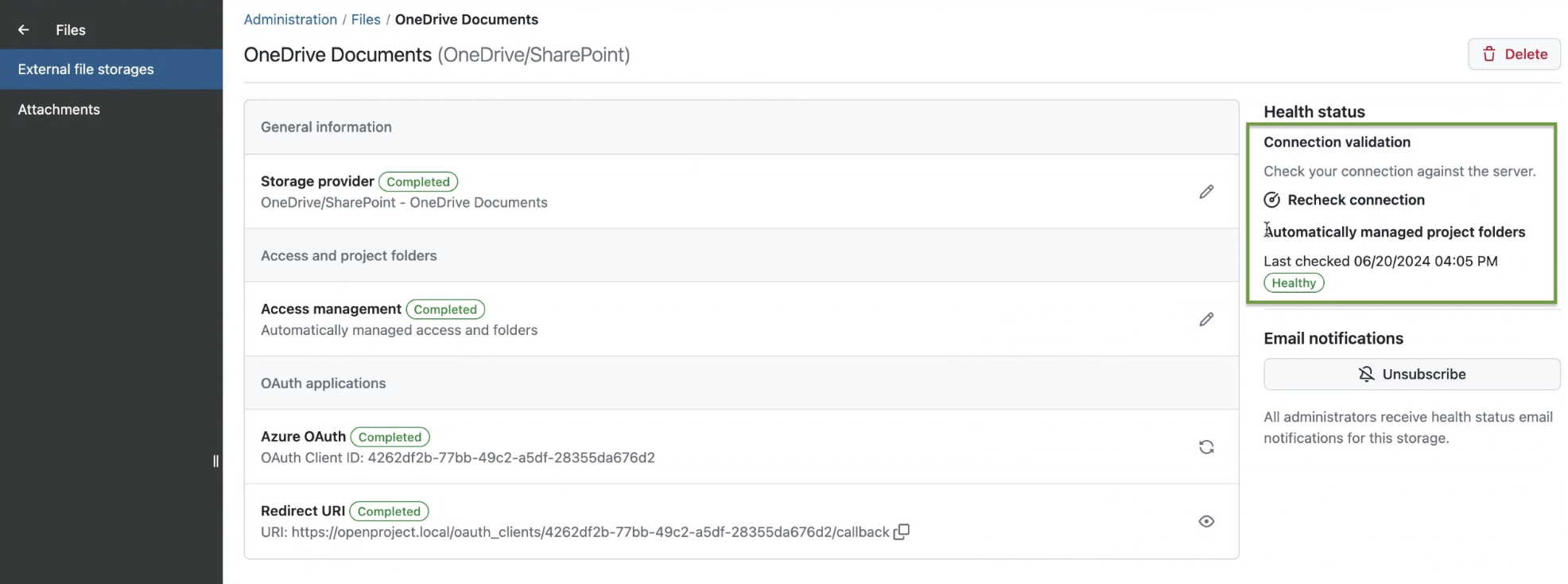The height and width of the screenshot is (584, 1568).
Task: Open the Administration breadcrumb link
Action: pos(289,19)
